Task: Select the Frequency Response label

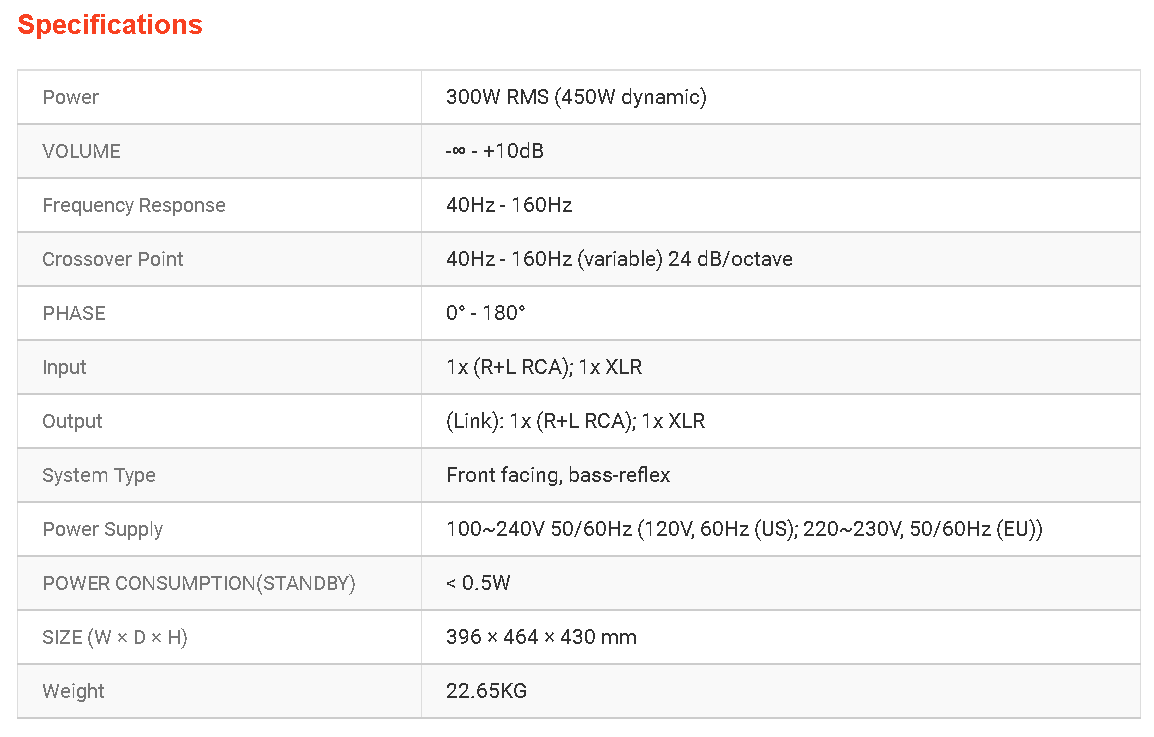Action: pos(134,205)
